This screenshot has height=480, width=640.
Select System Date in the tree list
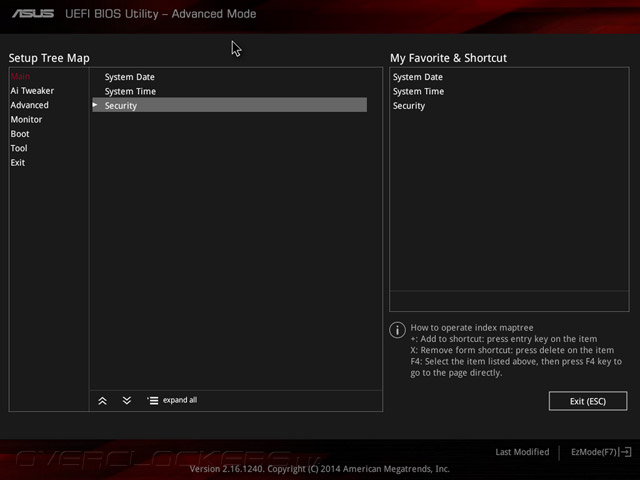point(129,77)
